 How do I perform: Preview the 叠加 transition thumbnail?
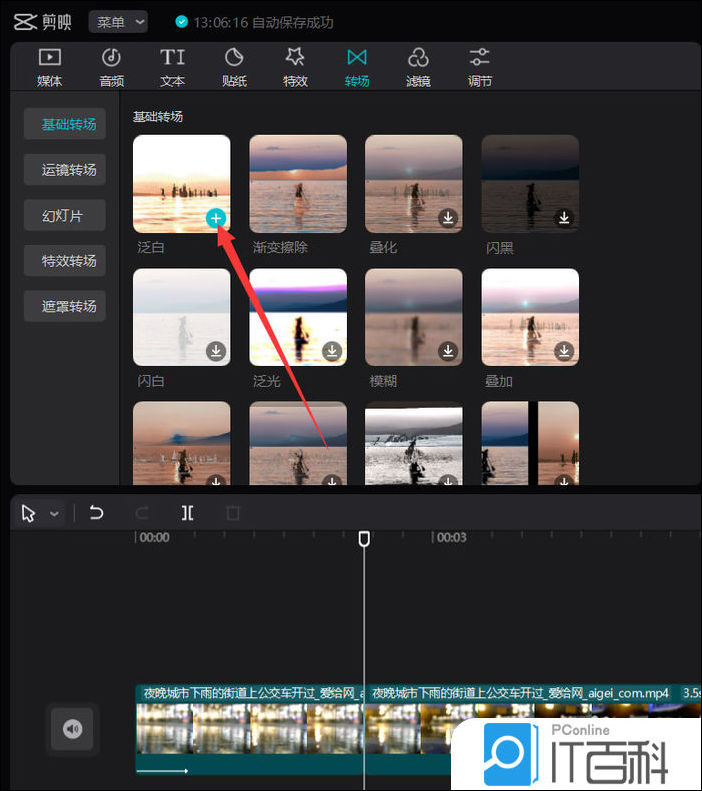click(530, 317)
